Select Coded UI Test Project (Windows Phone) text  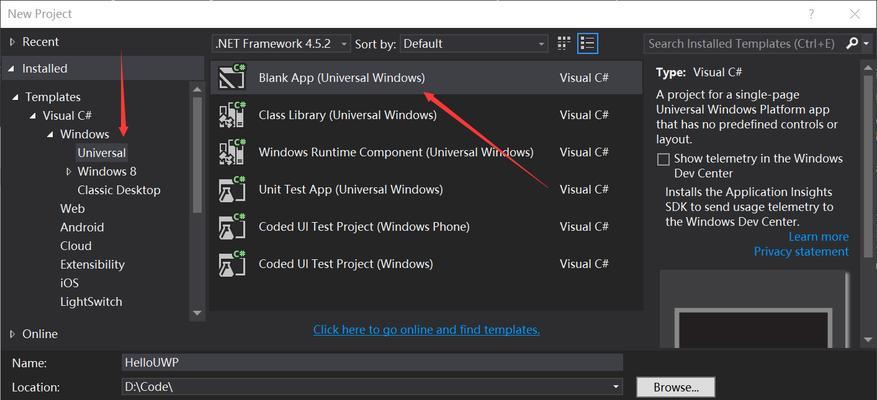[364, 227]
